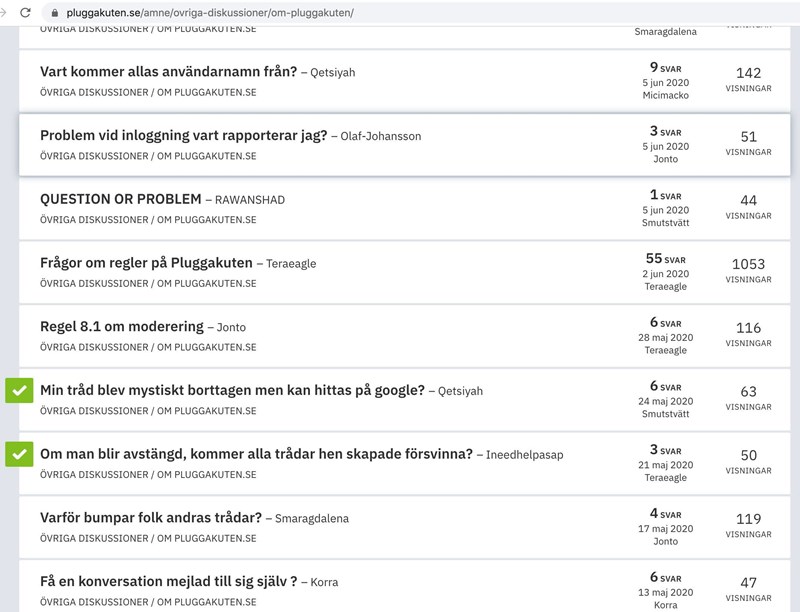Image resolution: width=800 pixels, height=612 pixels.
Task: Click last replier Micimacko on 5 jun thread
Action: point(665,95)
